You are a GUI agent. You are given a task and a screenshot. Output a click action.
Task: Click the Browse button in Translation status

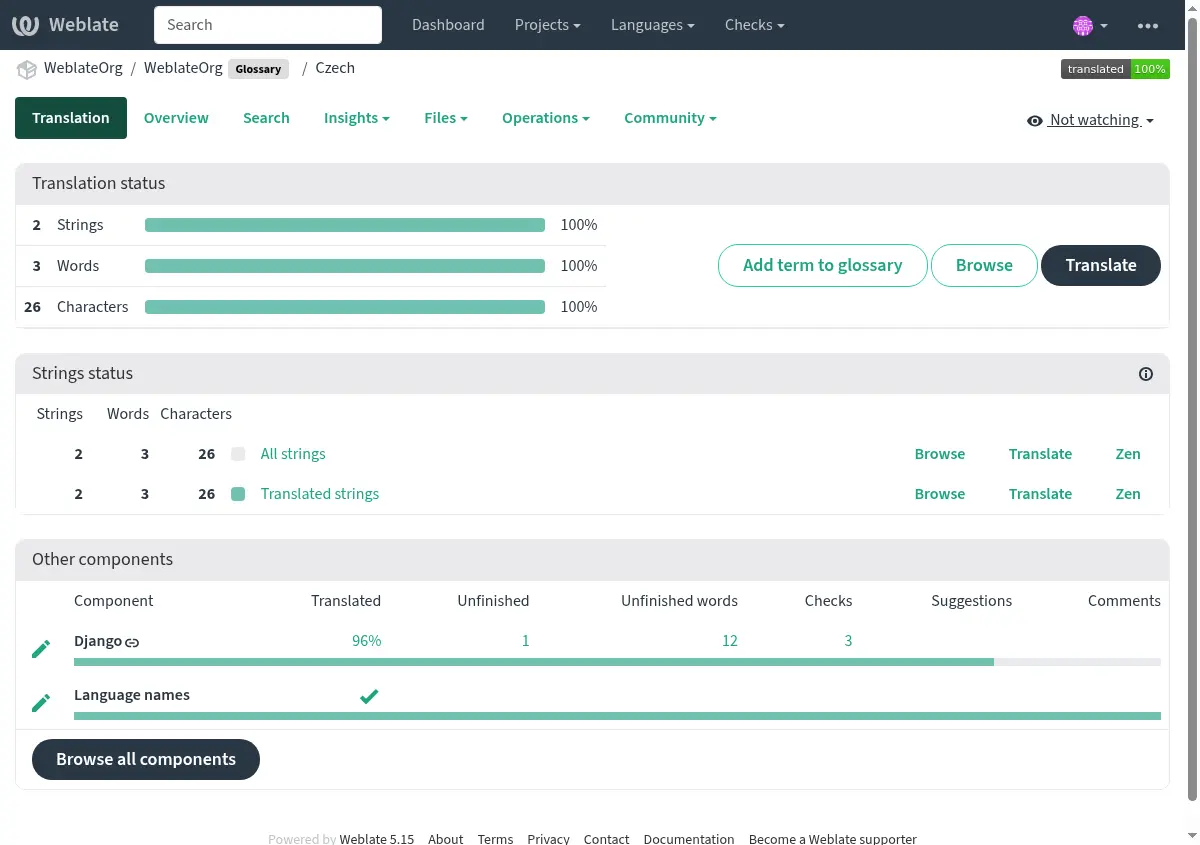984,265
